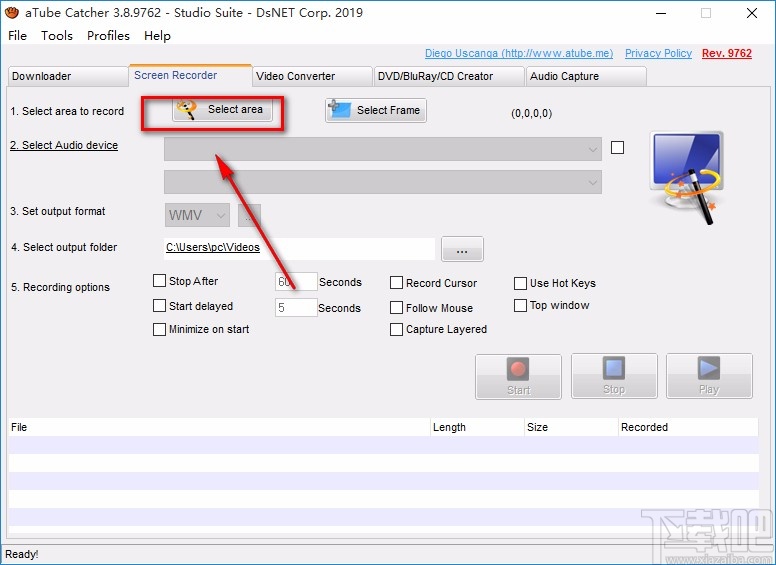The image size is (776, 565).
Task: Expand the first audio device dropdown
Action: [x=383, y=148]
